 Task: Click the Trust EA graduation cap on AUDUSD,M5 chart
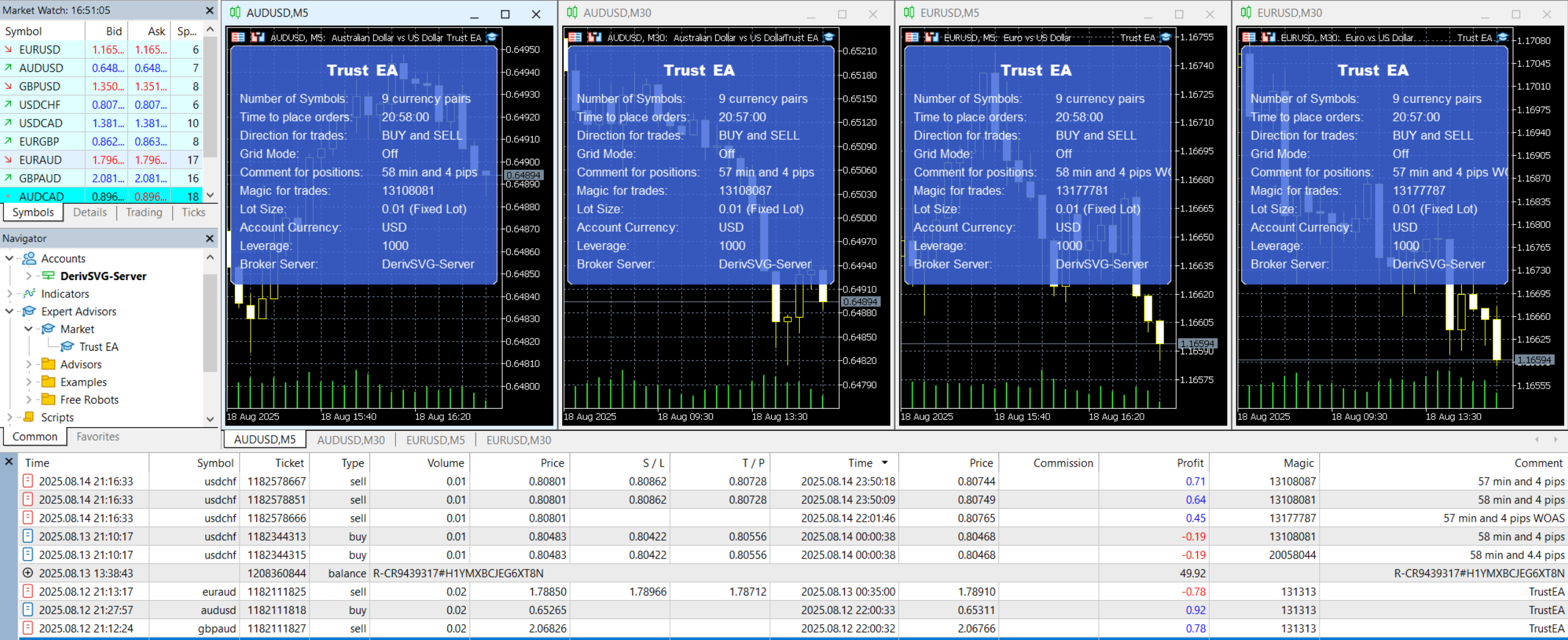492,37
